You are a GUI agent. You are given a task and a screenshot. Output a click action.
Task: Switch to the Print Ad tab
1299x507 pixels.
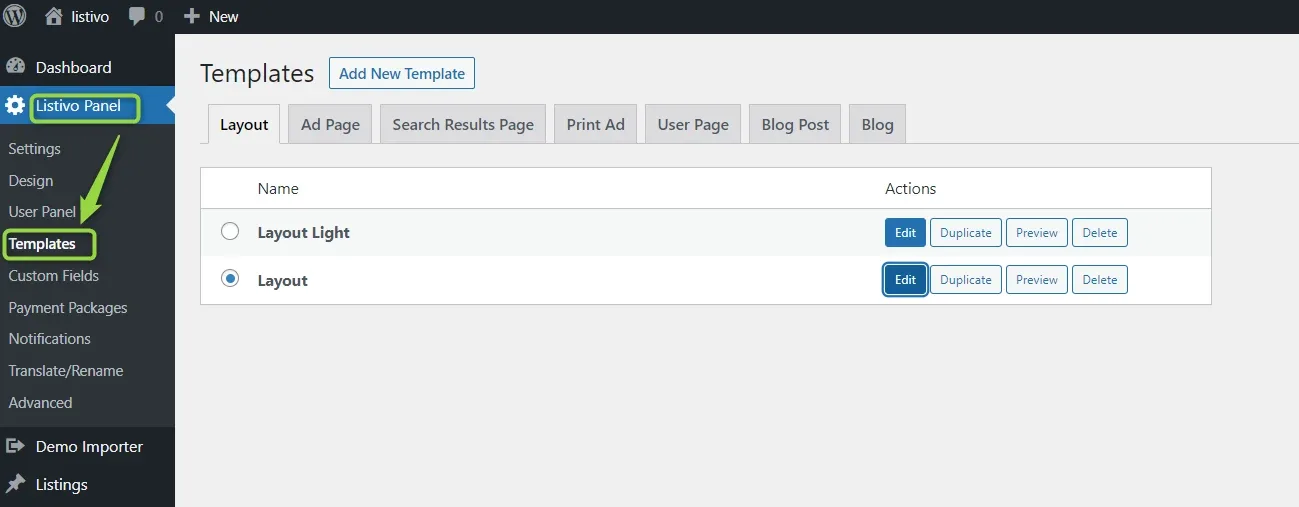click(595, 124)
